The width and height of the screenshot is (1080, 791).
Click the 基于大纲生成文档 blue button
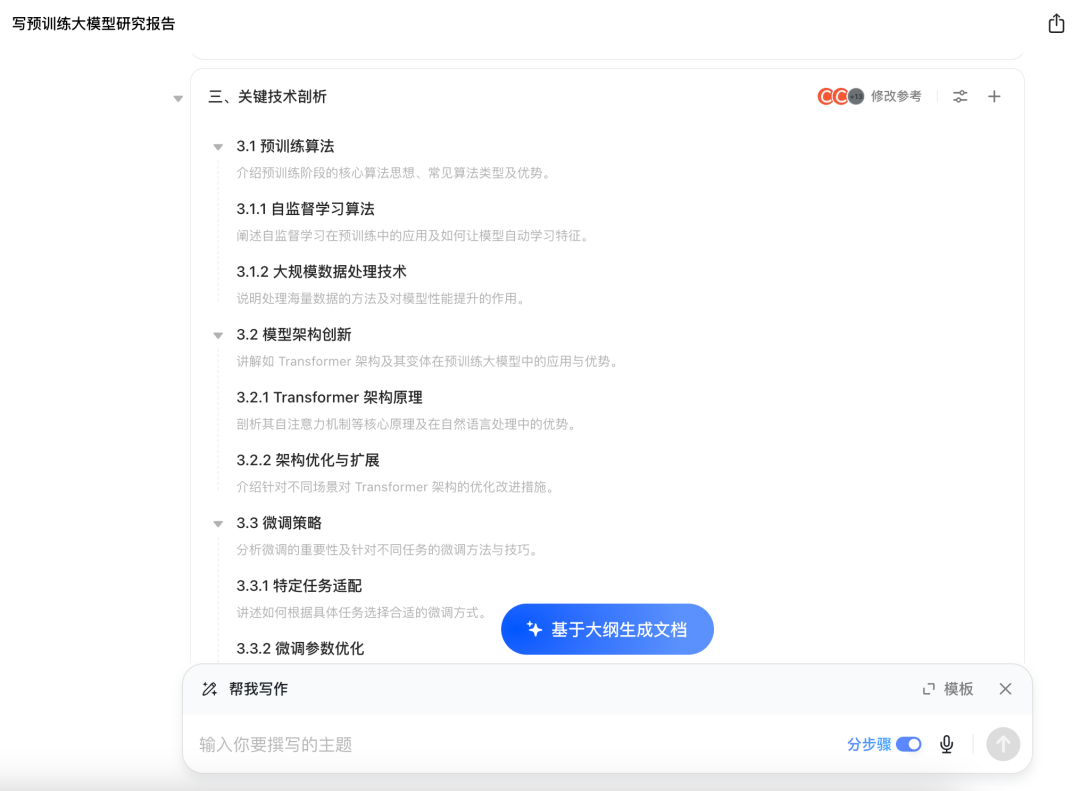[607, 629]
